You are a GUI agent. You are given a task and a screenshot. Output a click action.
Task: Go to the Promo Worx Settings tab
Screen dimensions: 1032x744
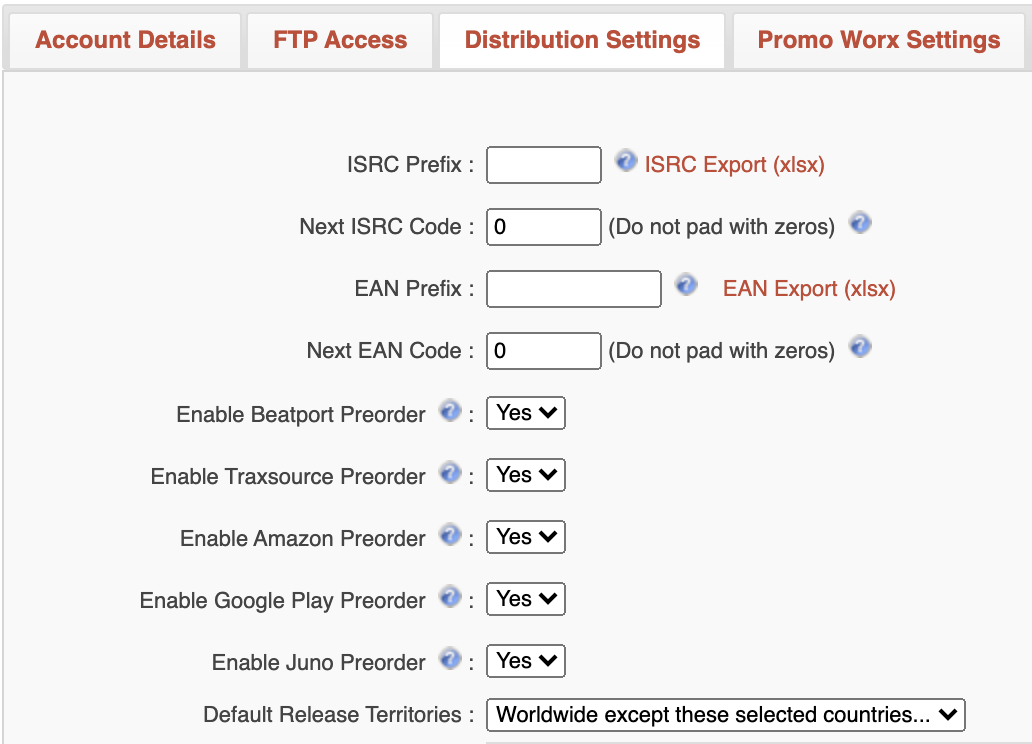[879, 40]
